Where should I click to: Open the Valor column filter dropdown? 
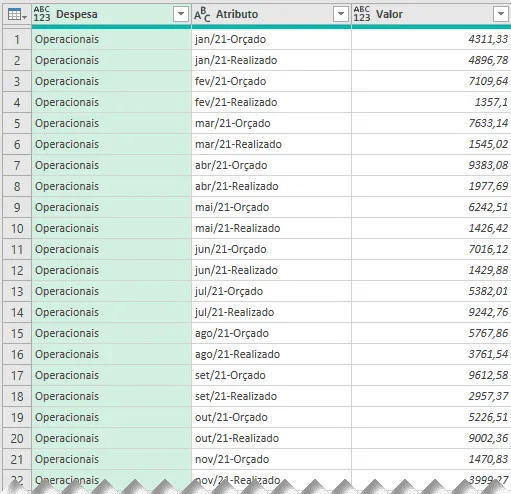501,14
